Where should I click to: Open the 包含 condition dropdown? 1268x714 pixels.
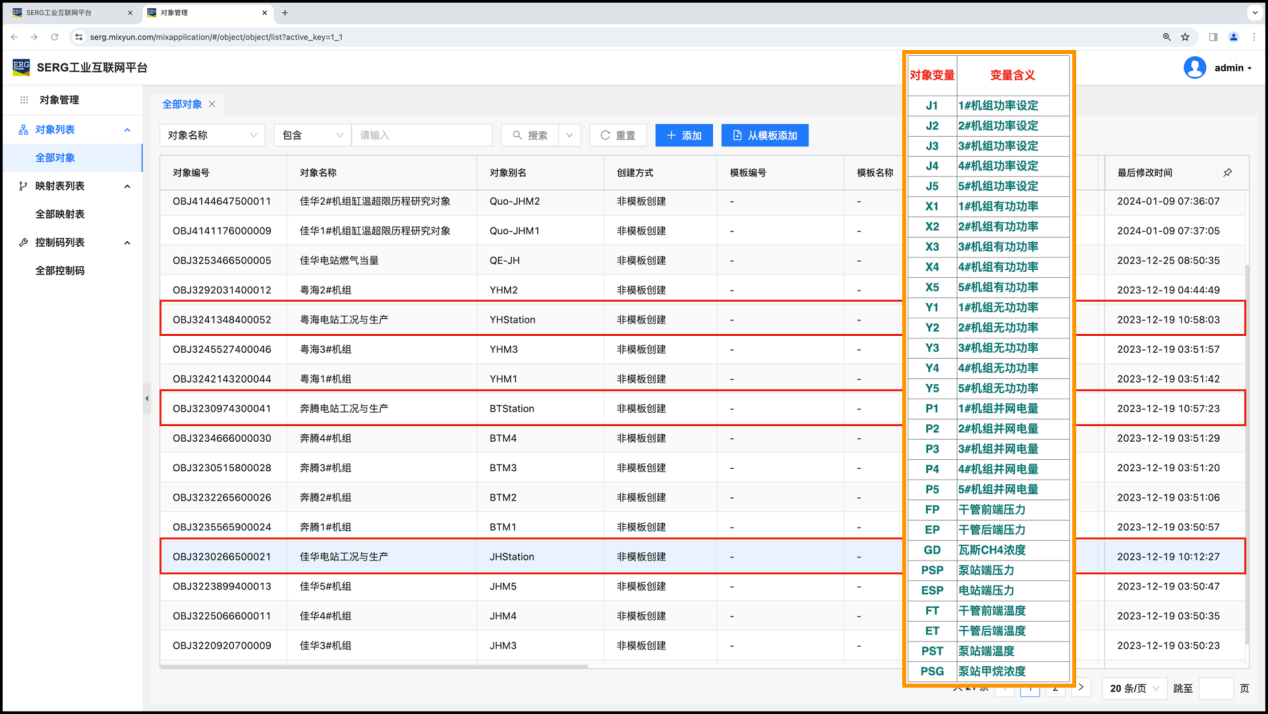[x=312, y=135]
